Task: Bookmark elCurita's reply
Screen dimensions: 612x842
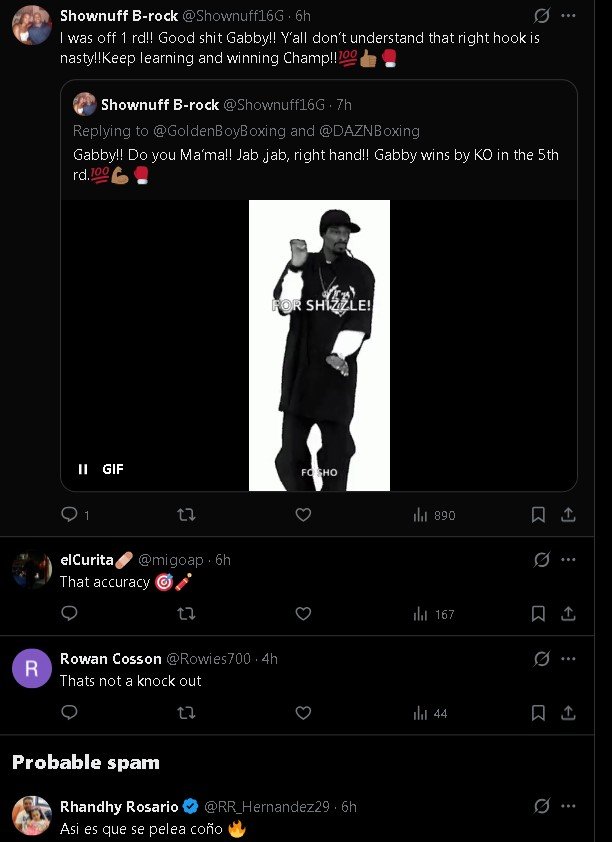Action: pos(538,614)
